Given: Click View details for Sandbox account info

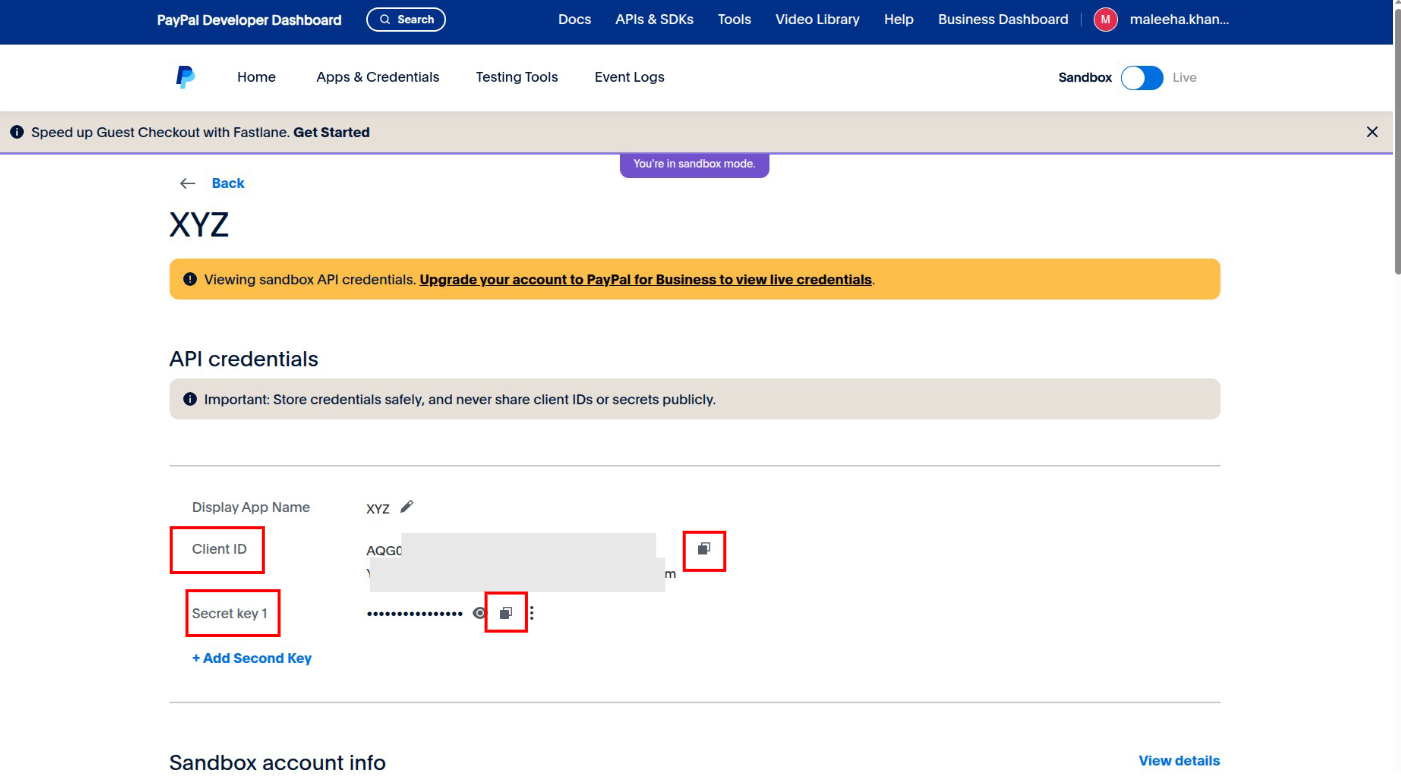Looking at the screenshot, I should [1179, 761].
